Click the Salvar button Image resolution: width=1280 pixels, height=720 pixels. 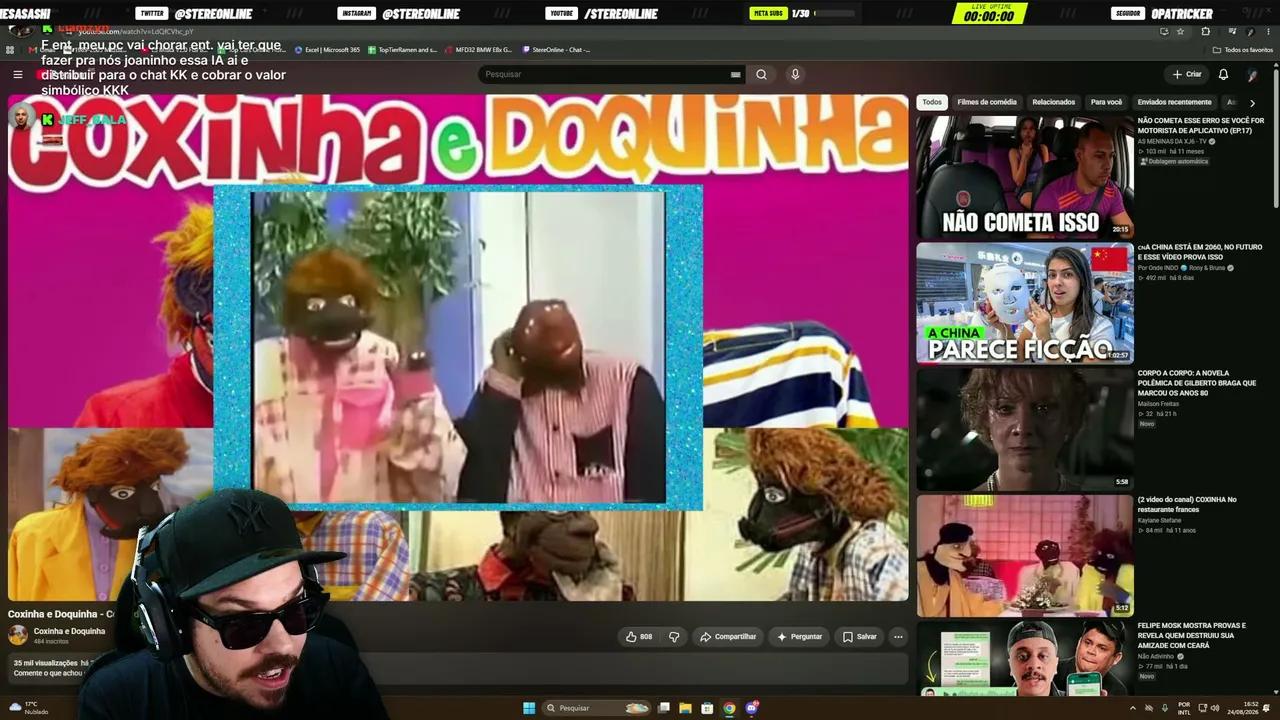859,636
